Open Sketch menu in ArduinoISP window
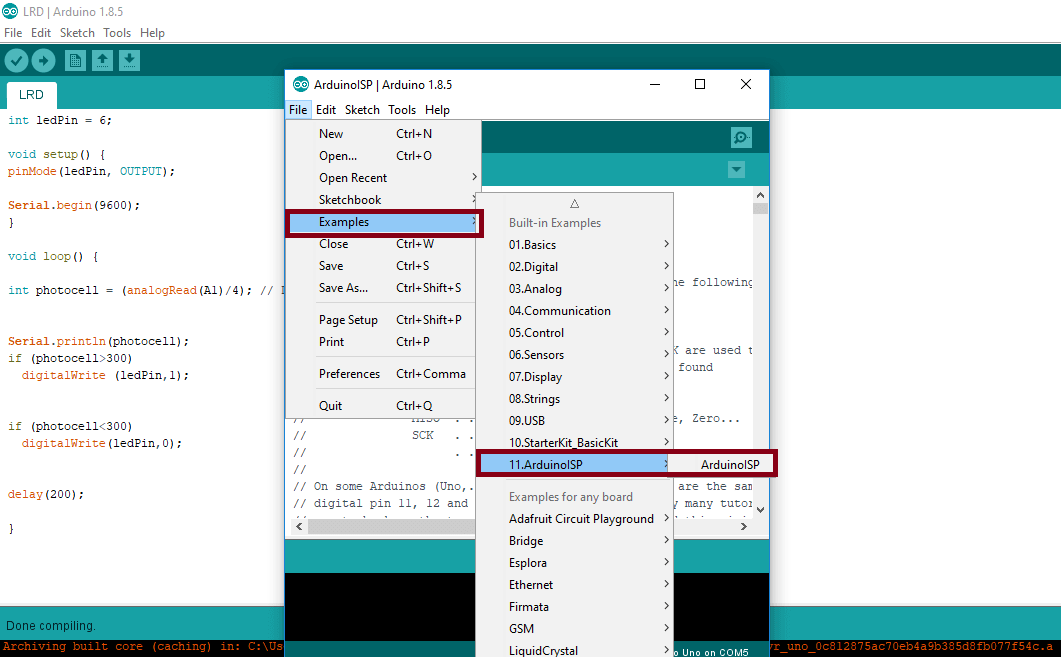Screen dimensions: 1061x657 click(x=362, y=110)
